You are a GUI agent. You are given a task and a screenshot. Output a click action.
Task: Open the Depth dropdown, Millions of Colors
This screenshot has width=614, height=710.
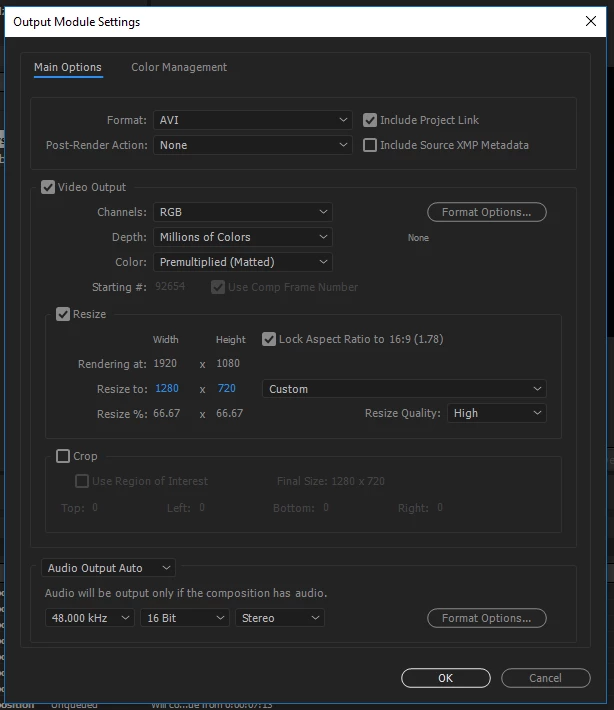243,237
